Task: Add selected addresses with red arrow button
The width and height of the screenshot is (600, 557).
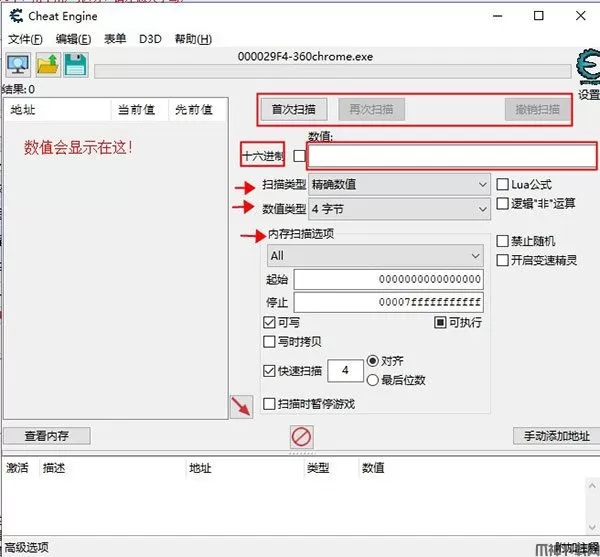Action: 241,407
